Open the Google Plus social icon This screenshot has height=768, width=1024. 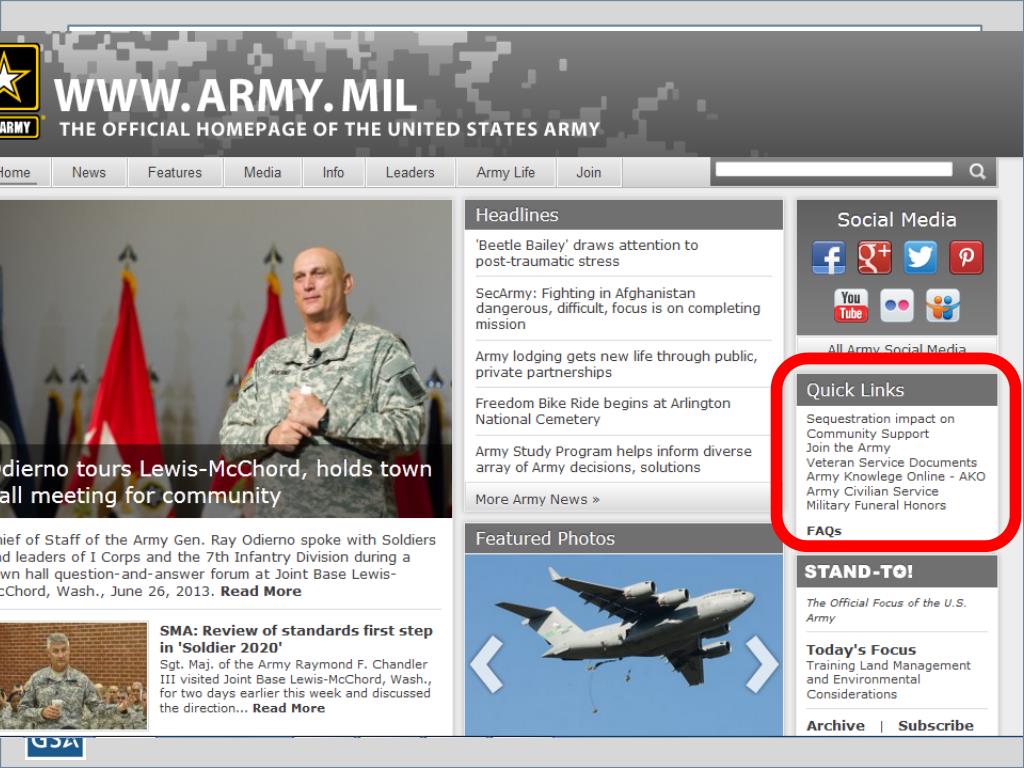pyautogui.click(x=874, y=257)
